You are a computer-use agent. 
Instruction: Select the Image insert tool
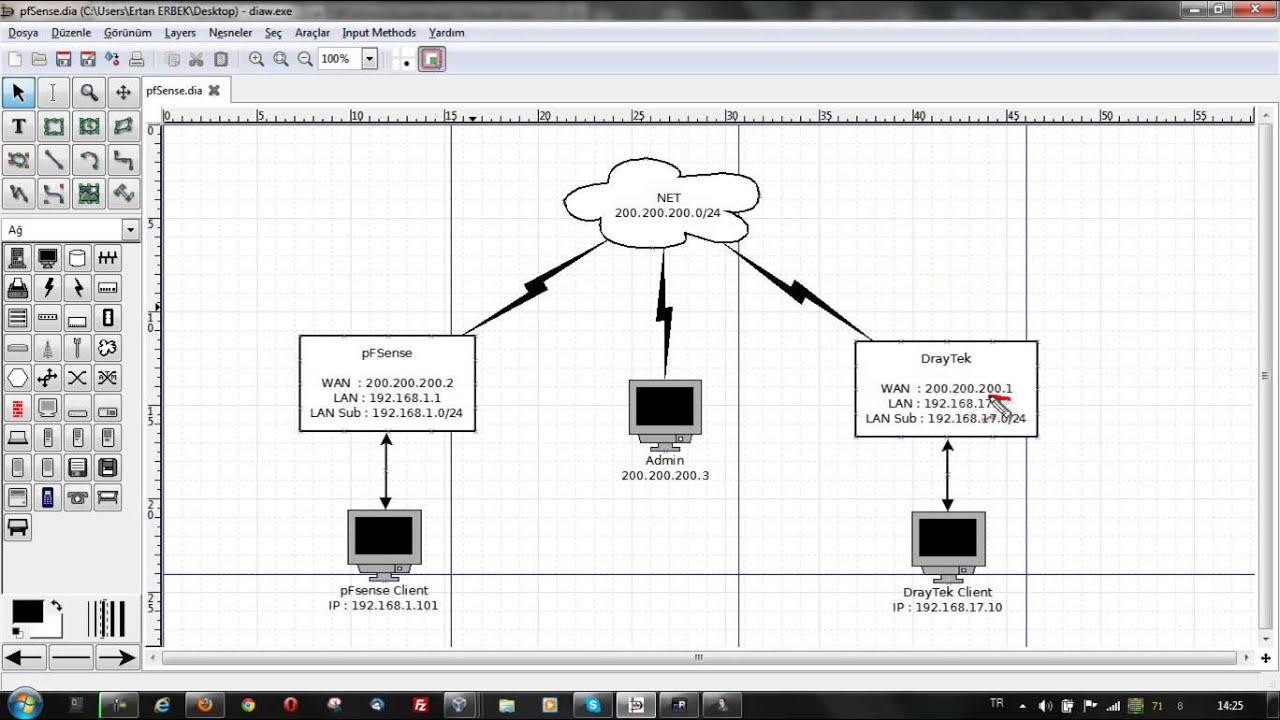[x=89, y=193]
